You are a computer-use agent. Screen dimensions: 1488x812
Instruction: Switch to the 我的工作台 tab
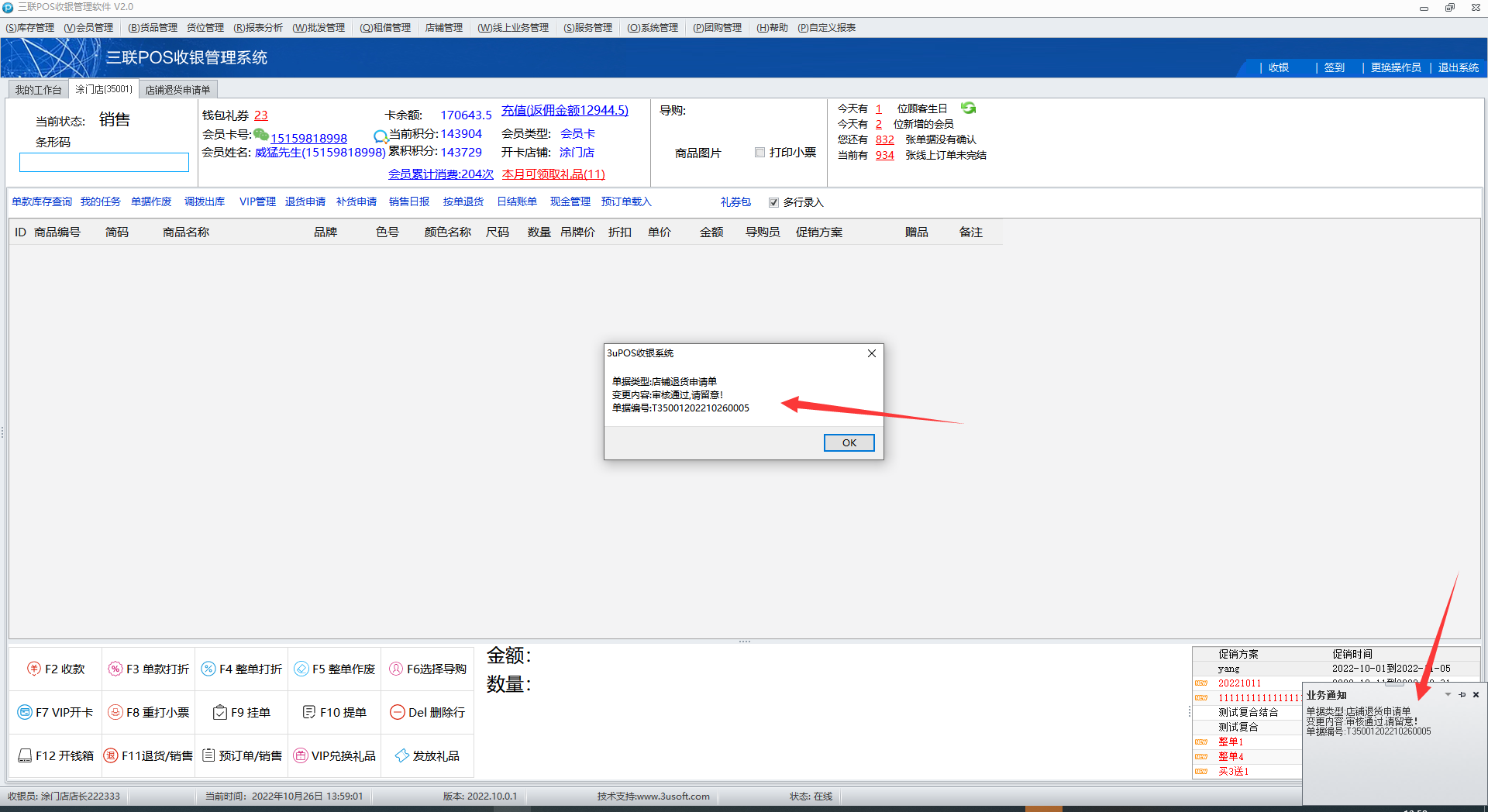coord(38,90)
